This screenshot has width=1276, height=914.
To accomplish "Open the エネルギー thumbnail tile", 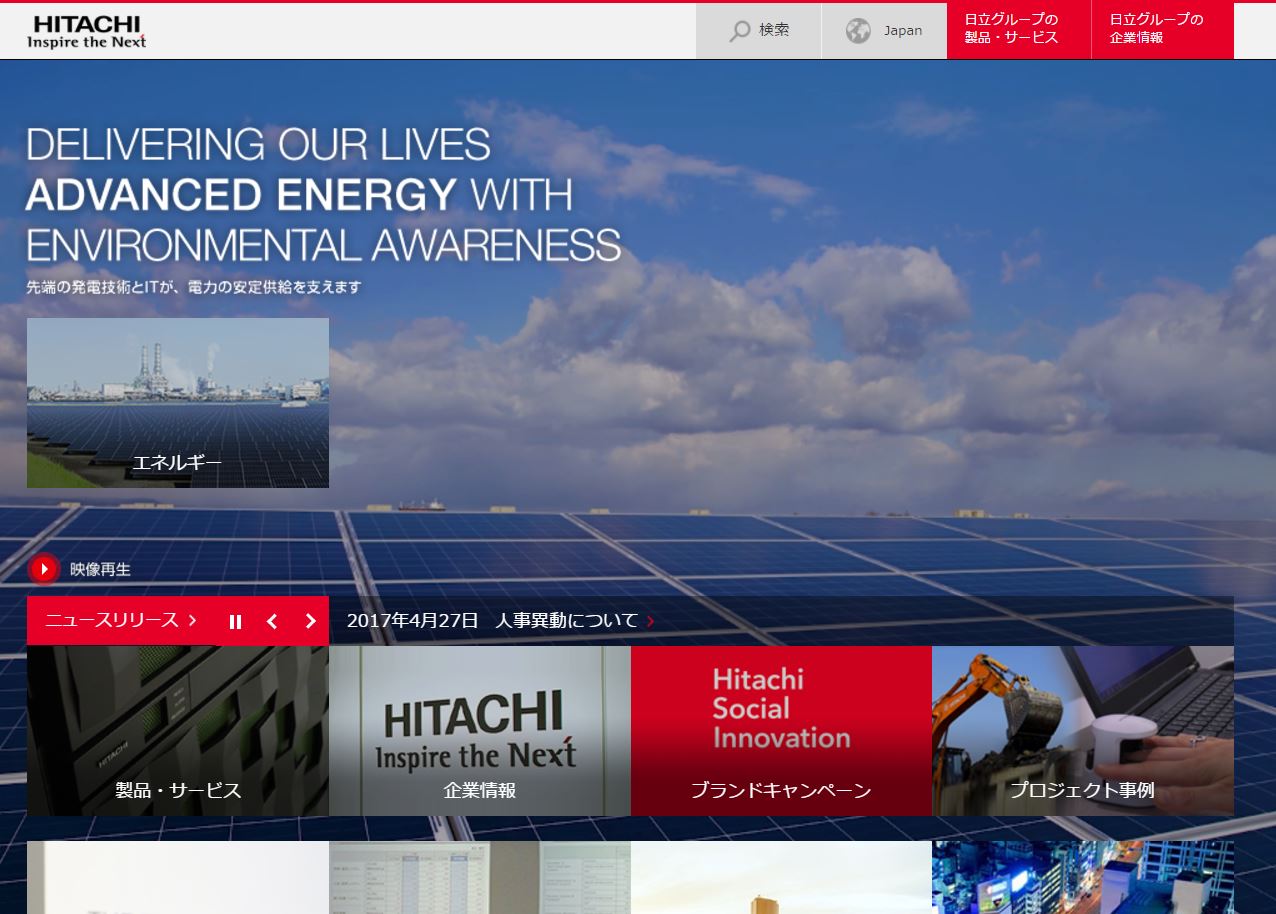I will coord(178,403).
